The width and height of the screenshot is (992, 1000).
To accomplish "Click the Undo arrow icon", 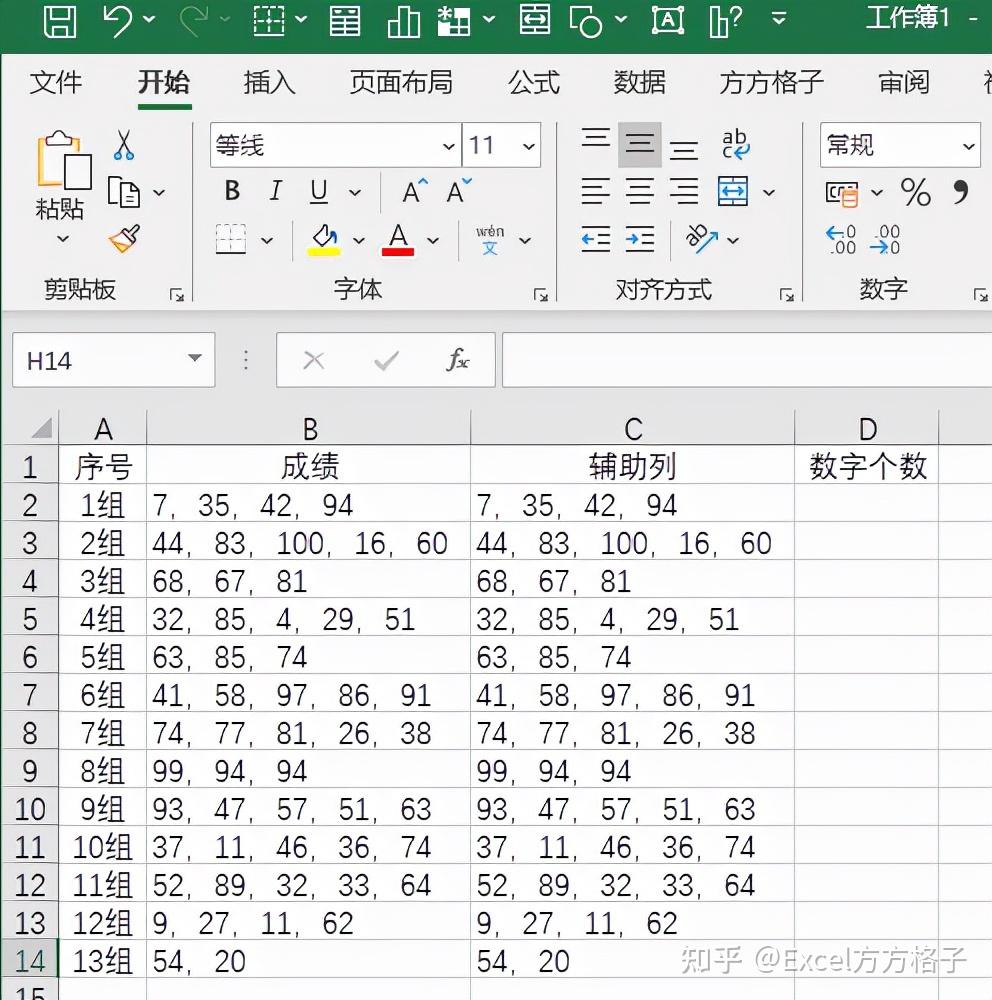I will pyautogui.click(x=117, y=20).
